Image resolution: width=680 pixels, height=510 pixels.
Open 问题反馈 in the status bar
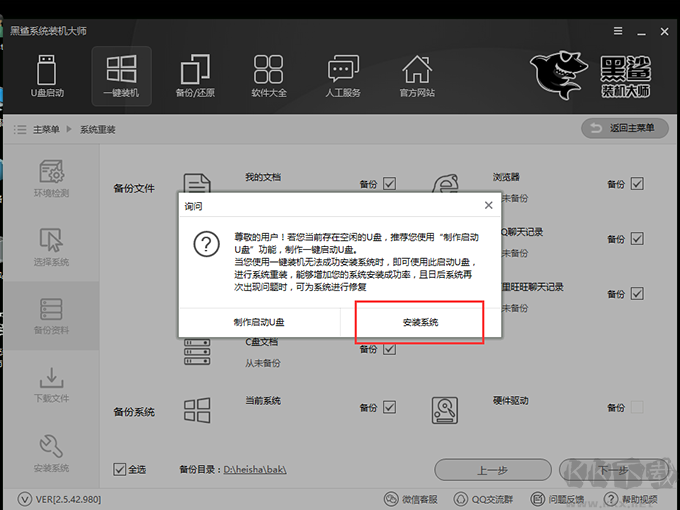(x=557, y=499)
